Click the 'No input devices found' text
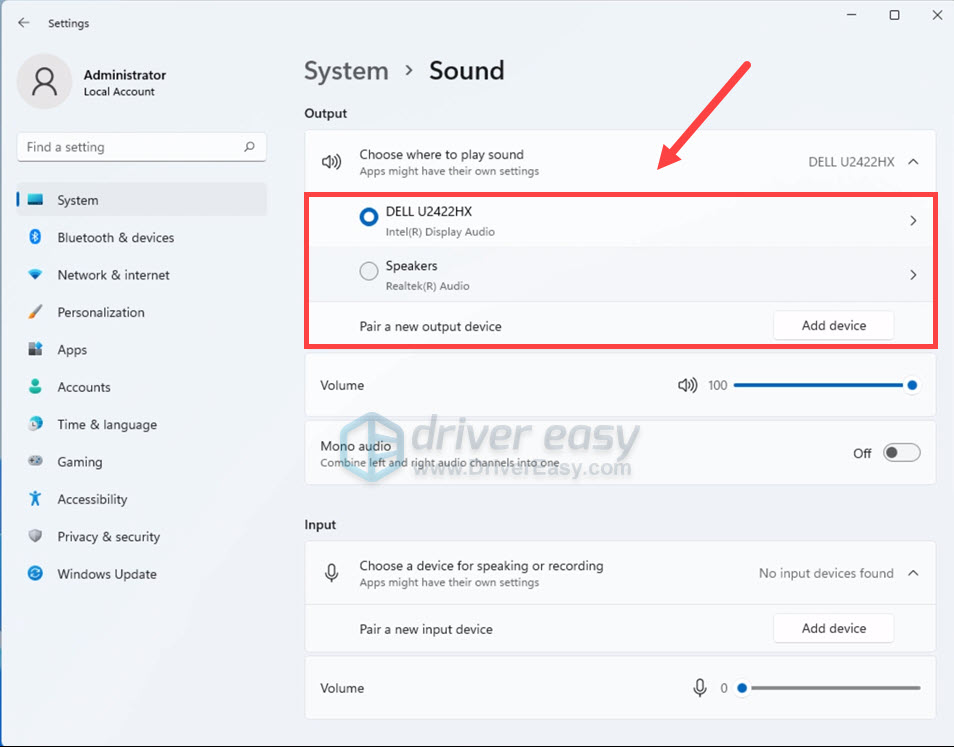Image resolution: width=954 pixels, height=747 pixels. 826,573
